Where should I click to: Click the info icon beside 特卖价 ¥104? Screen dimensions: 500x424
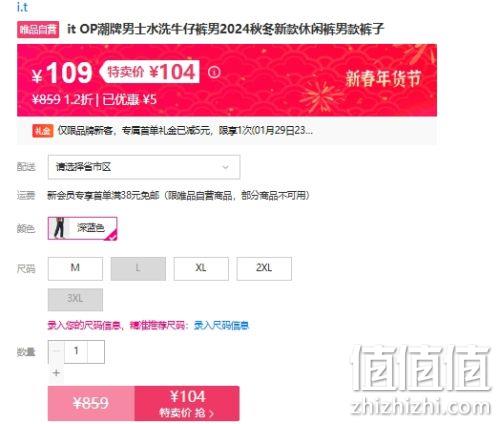tap(214, 72)
